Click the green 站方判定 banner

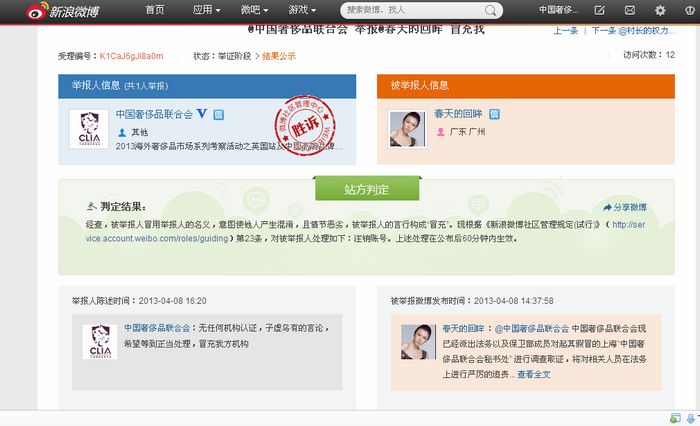(x=367, y=189)
